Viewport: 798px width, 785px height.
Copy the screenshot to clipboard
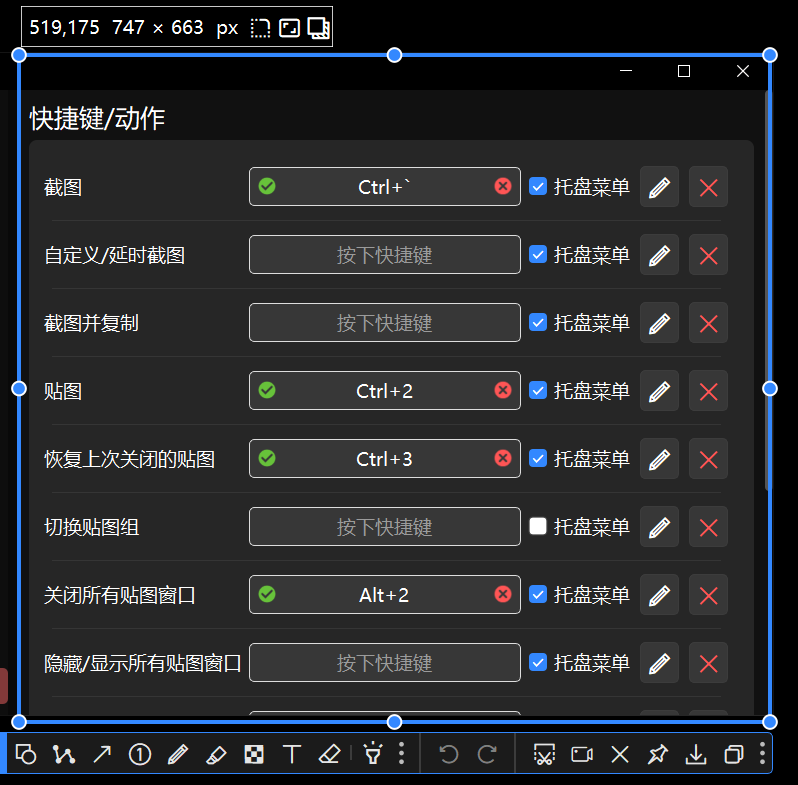[x=734, y=754]
